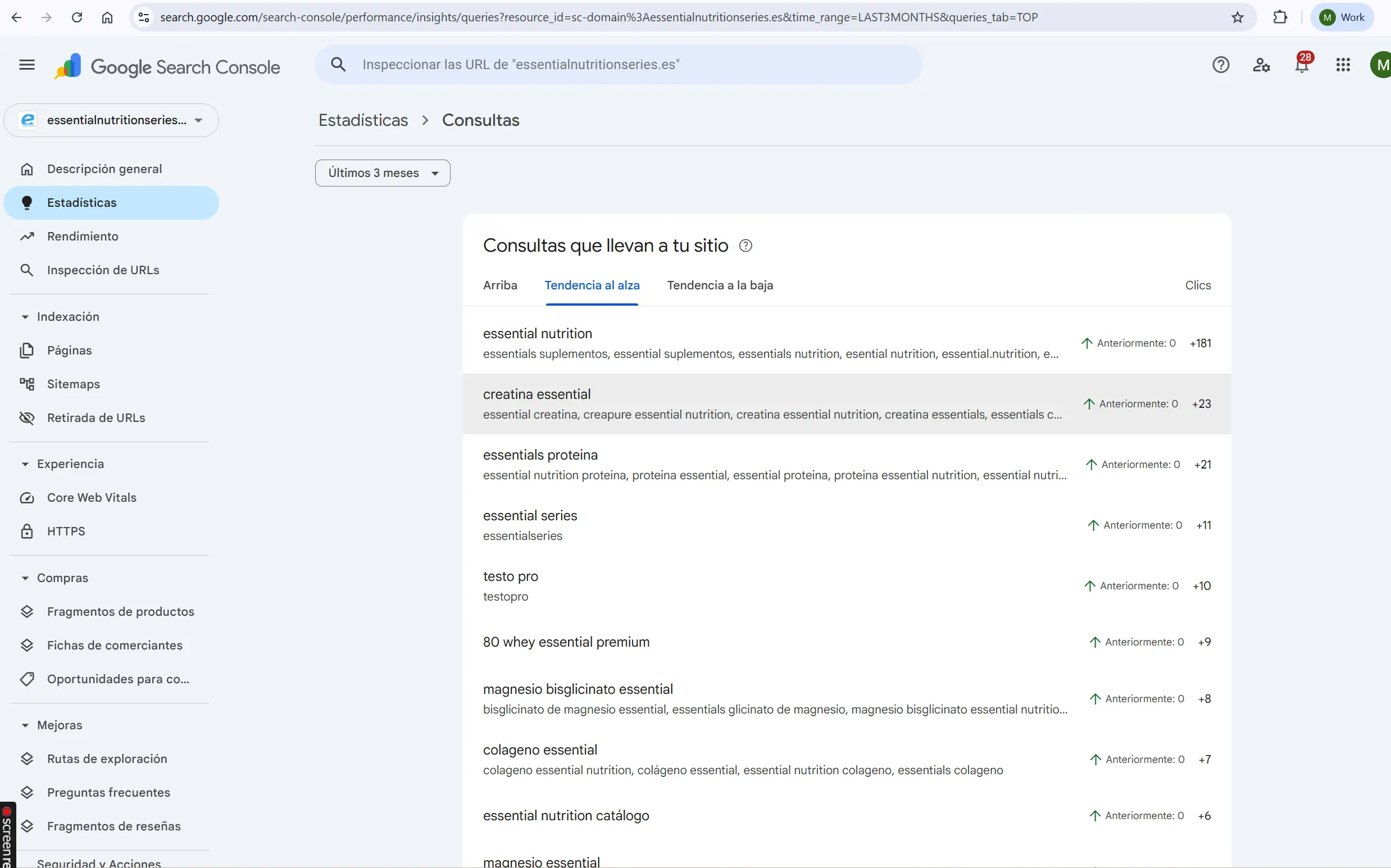The image size is (1391, 868).
Task: Open Rendimiento report in sidebar
Action: [x=111, y=237]
